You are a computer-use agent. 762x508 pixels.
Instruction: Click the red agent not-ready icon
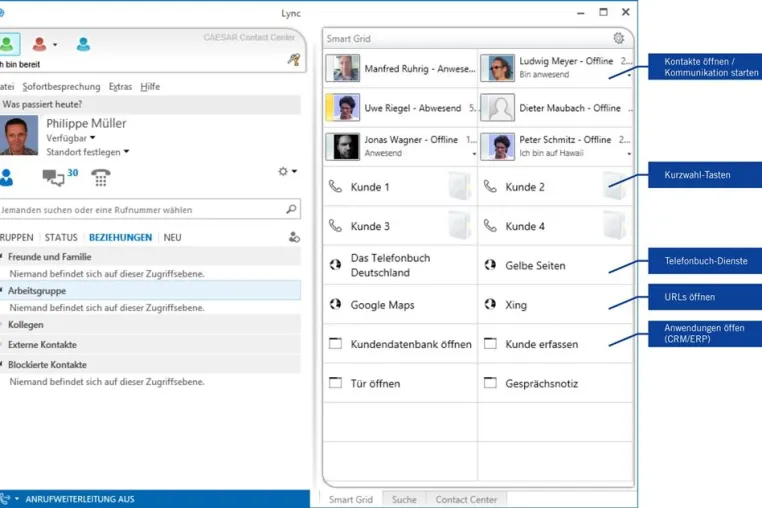coord(39,44)
